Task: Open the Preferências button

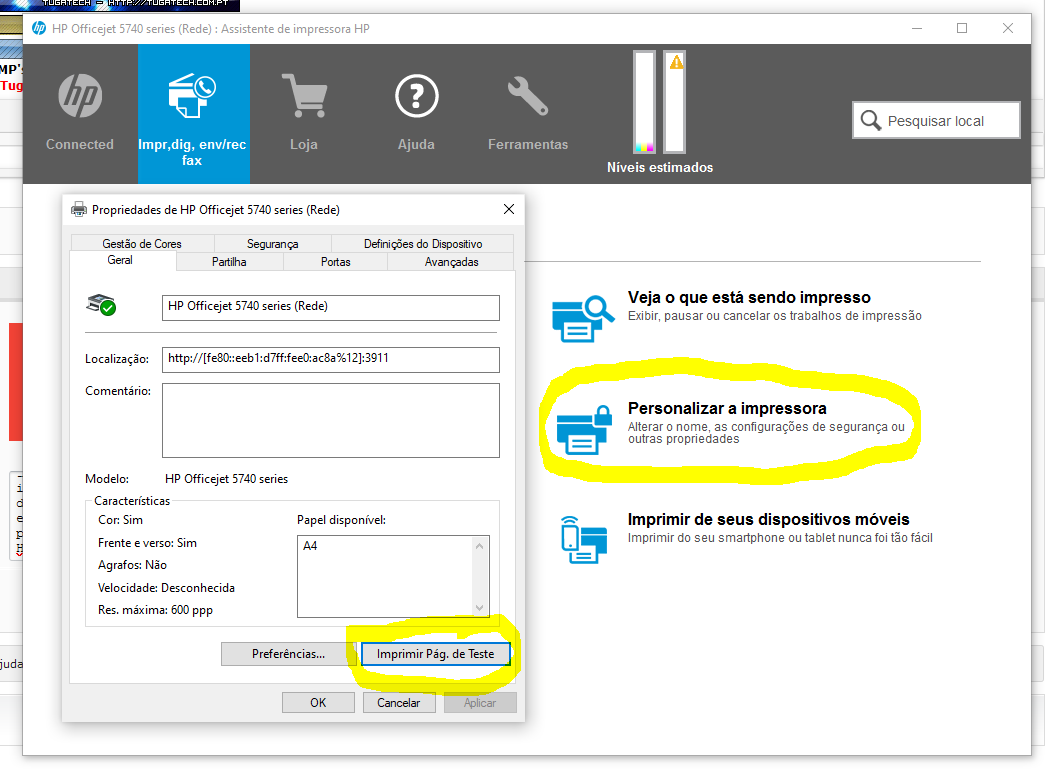Action: (x=288, y=654)
